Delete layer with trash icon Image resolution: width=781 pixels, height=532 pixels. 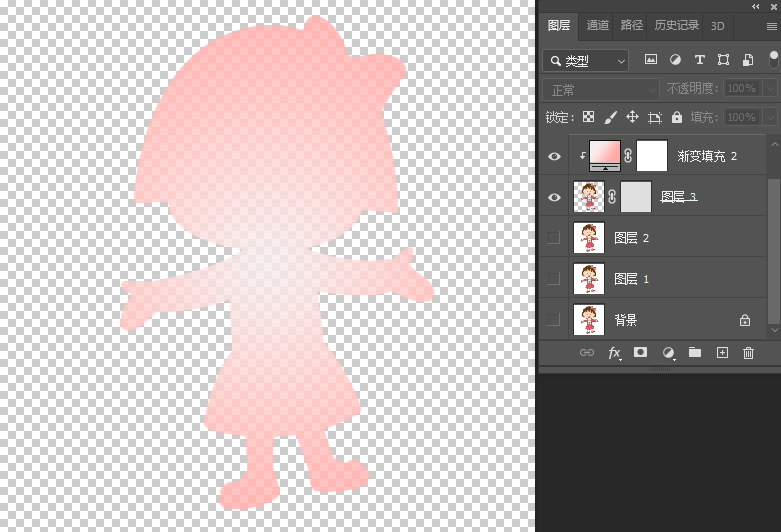[748, 353]
